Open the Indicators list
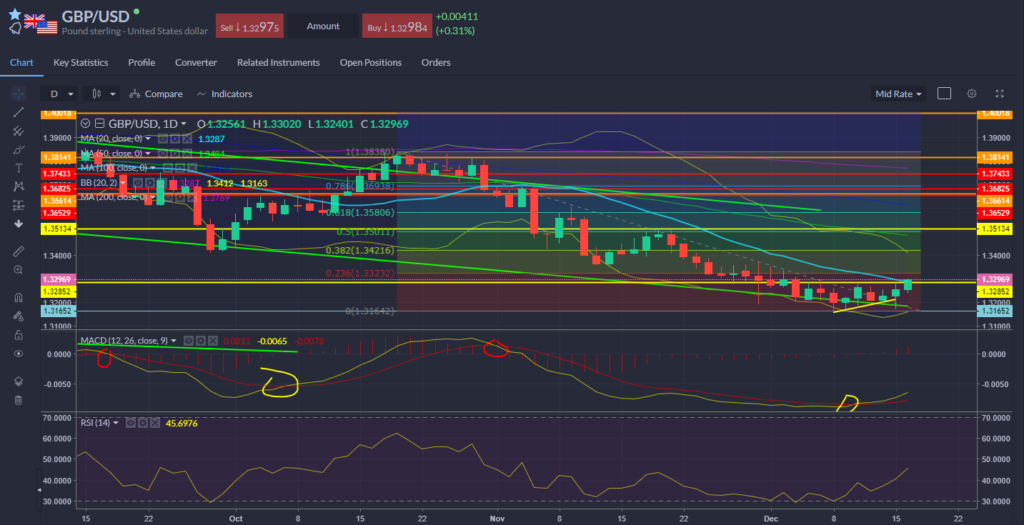 [x=224, y=94]
